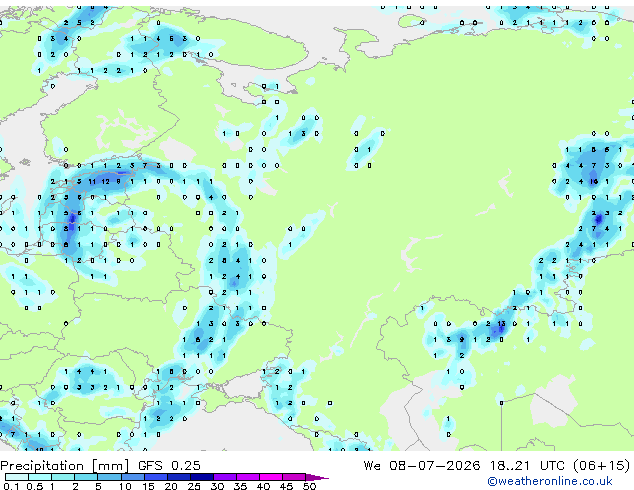Click the legend tick label "0.1"
This screenshot has height=490, width=634.
coord(11,486)
